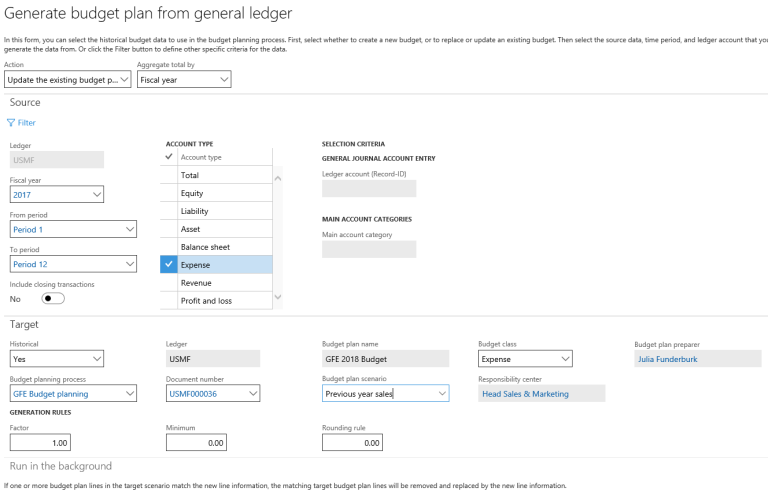Toggle the checked Expense account type row
This screenshot has height=495, width=768.
[168, 265]
